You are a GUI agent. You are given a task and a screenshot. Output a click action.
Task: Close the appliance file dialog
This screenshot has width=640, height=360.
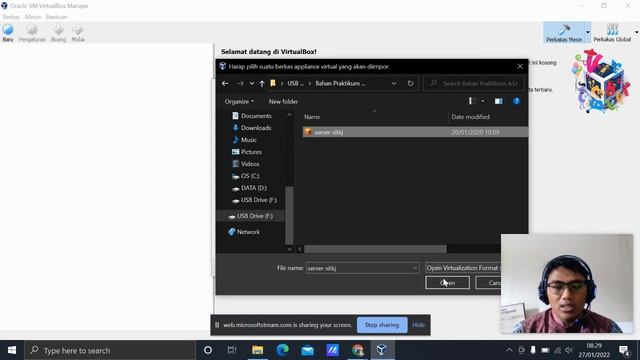(x=520, y=66)
